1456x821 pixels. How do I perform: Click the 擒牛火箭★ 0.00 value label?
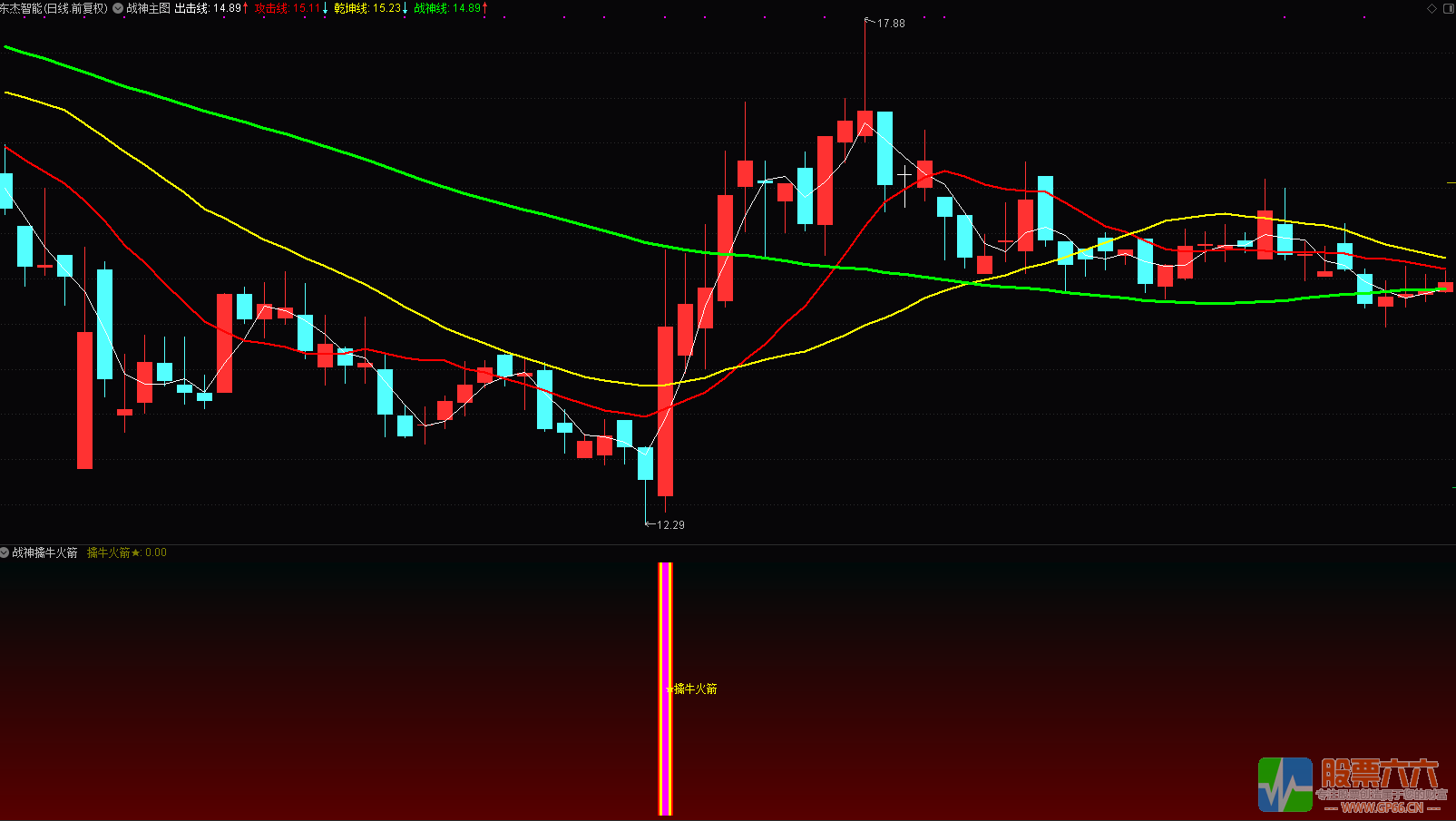[x=126, y=552]
